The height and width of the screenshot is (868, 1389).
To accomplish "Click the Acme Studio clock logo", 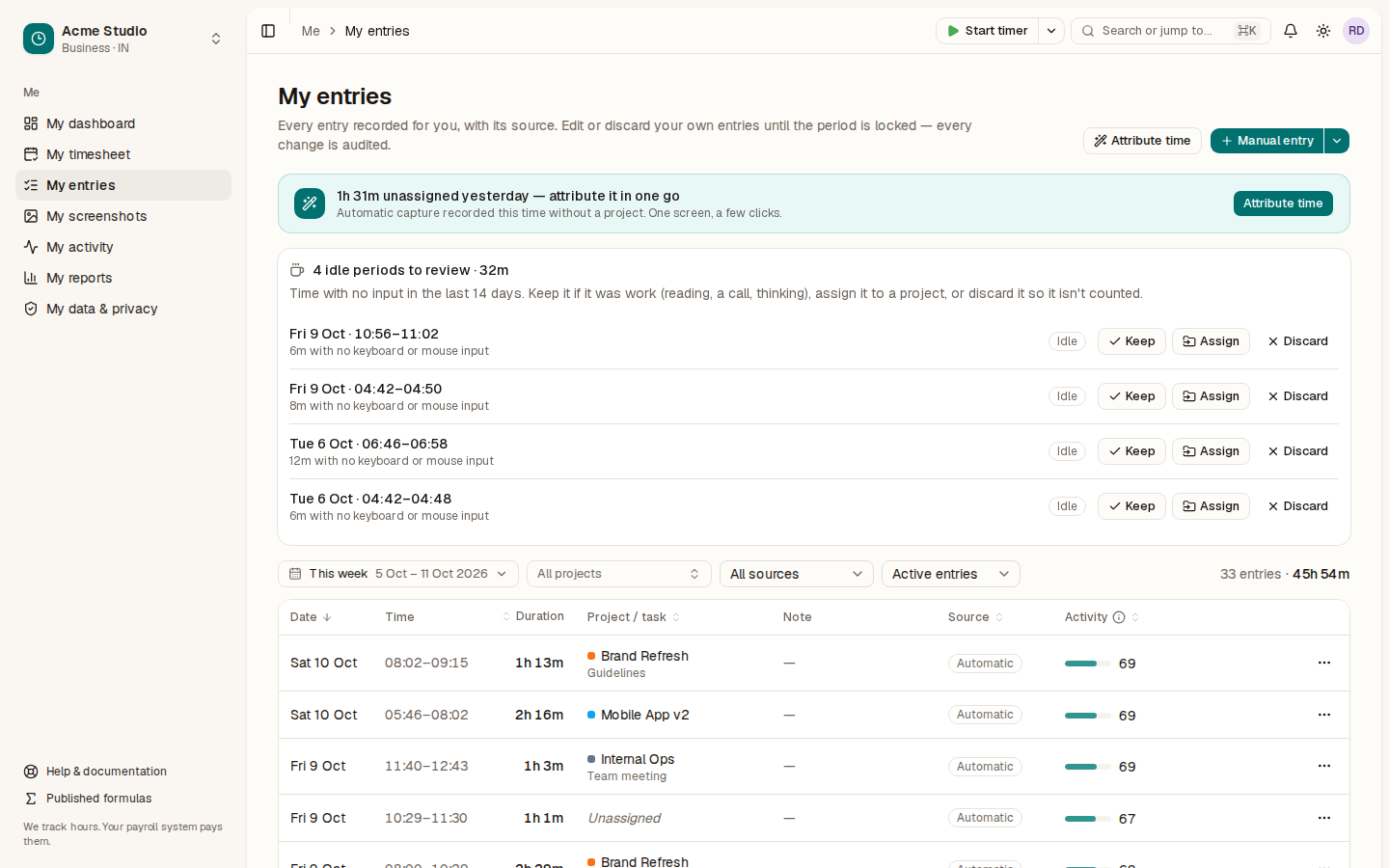I will coord(39,39).
